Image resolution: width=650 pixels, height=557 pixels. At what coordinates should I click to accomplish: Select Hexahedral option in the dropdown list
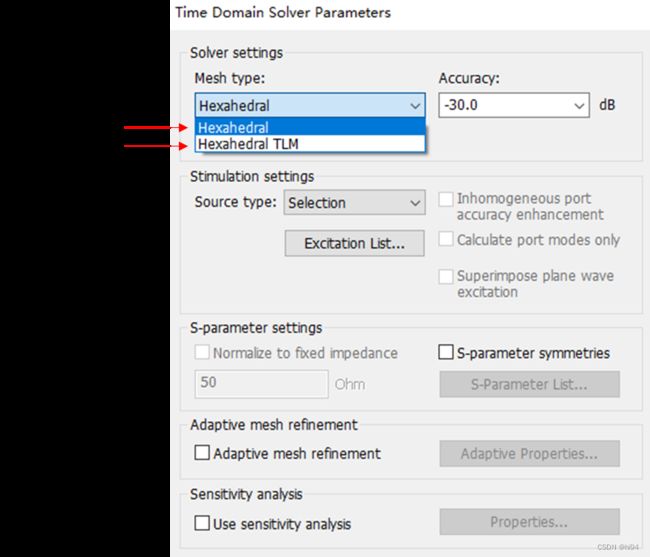[310, 127]
